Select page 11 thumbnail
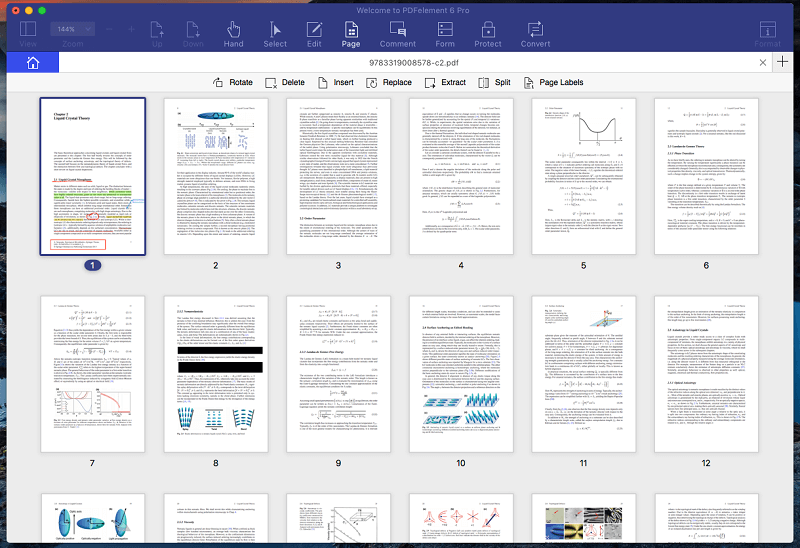The height and width of the screenshot is (548, 800). click(584, 374)
